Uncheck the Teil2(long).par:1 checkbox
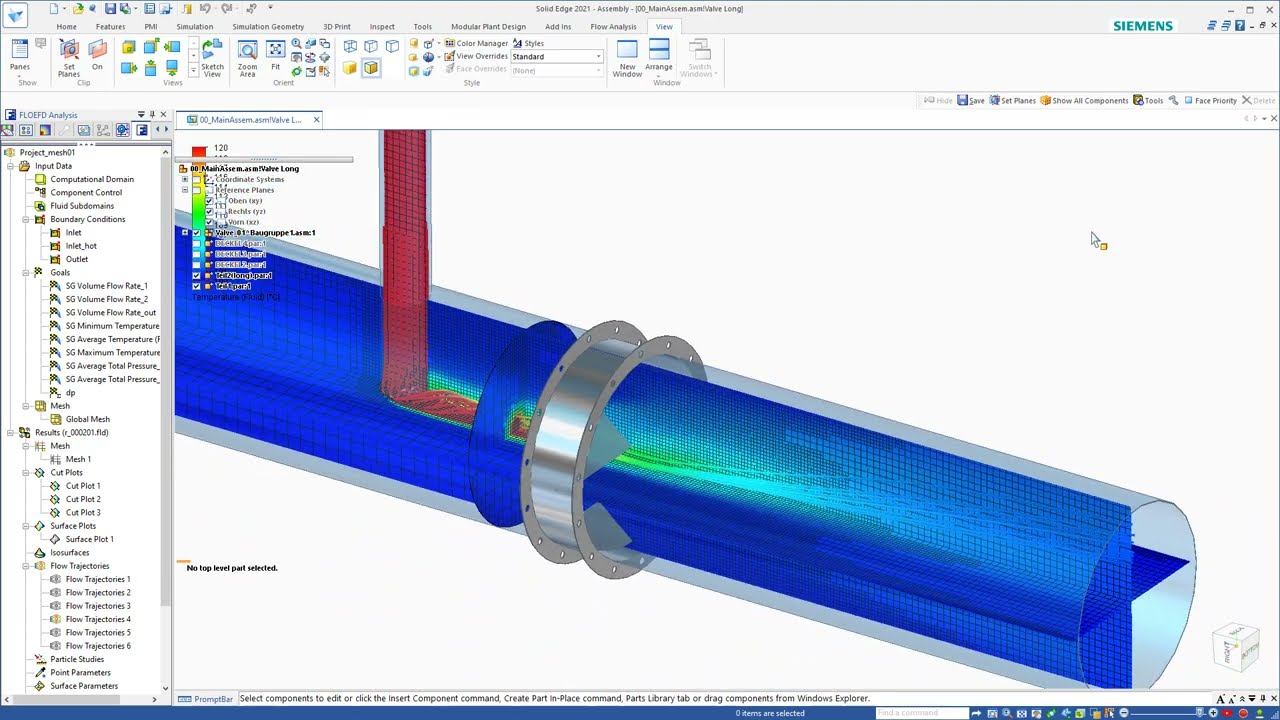The width and height of the screenshot is (1280, 720). coord(196,275)
